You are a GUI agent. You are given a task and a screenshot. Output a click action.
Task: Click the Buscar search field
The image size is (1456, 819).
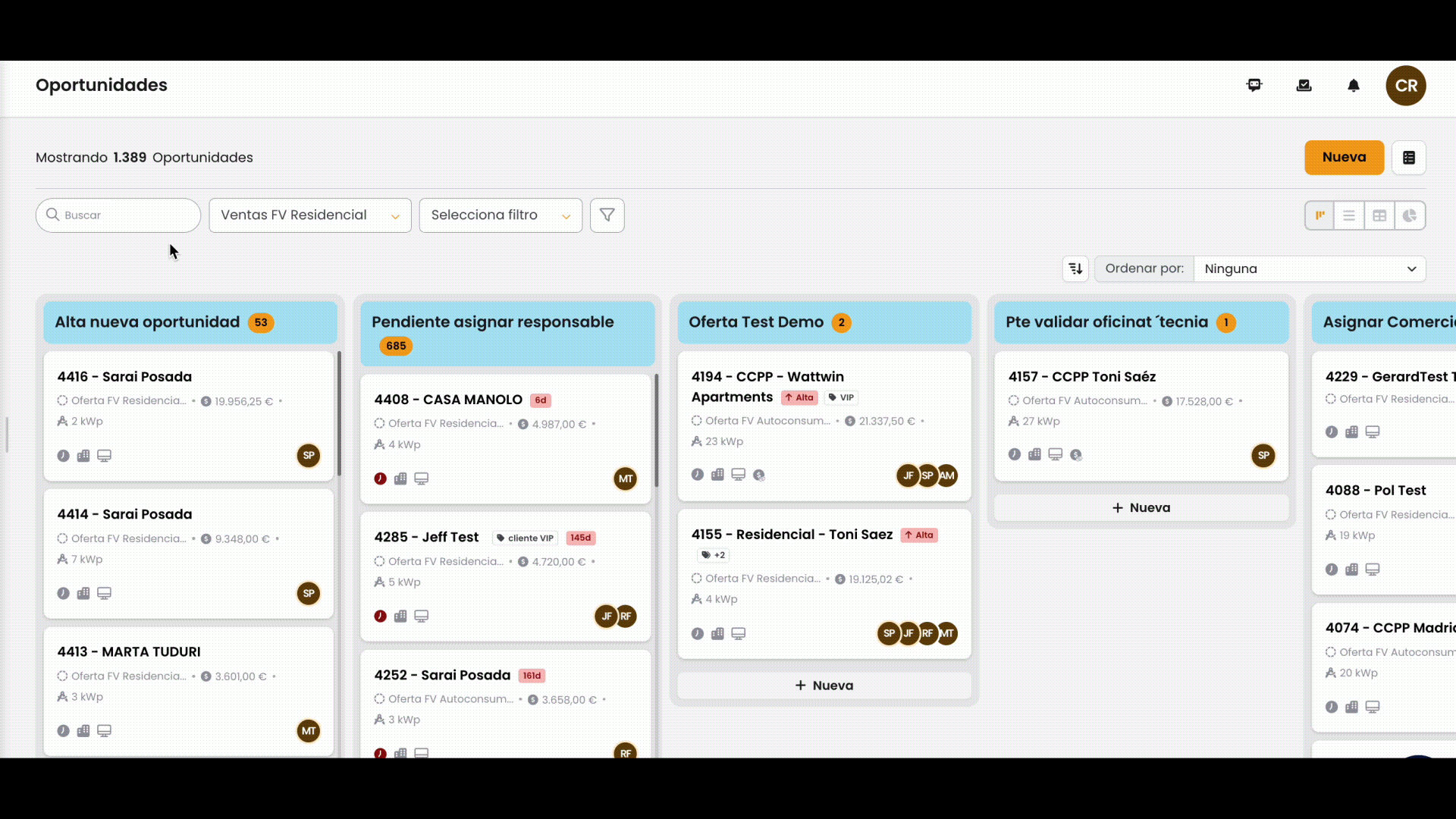(x=118, y=215)
